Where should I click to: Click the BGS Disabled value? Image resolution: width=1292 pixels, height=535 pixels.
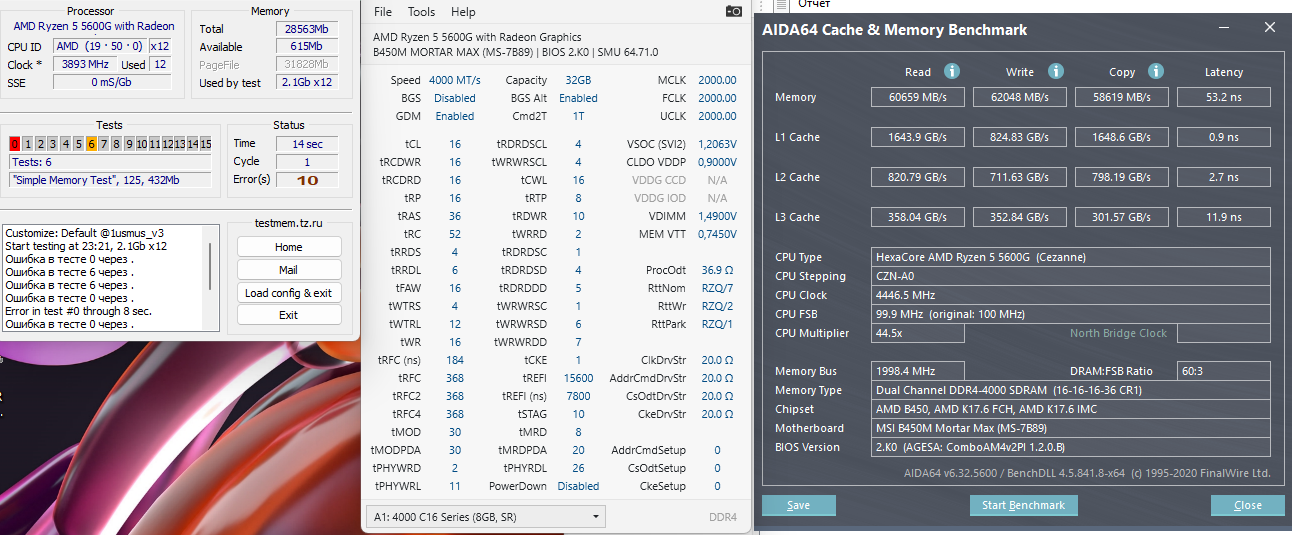pos(455,98)
